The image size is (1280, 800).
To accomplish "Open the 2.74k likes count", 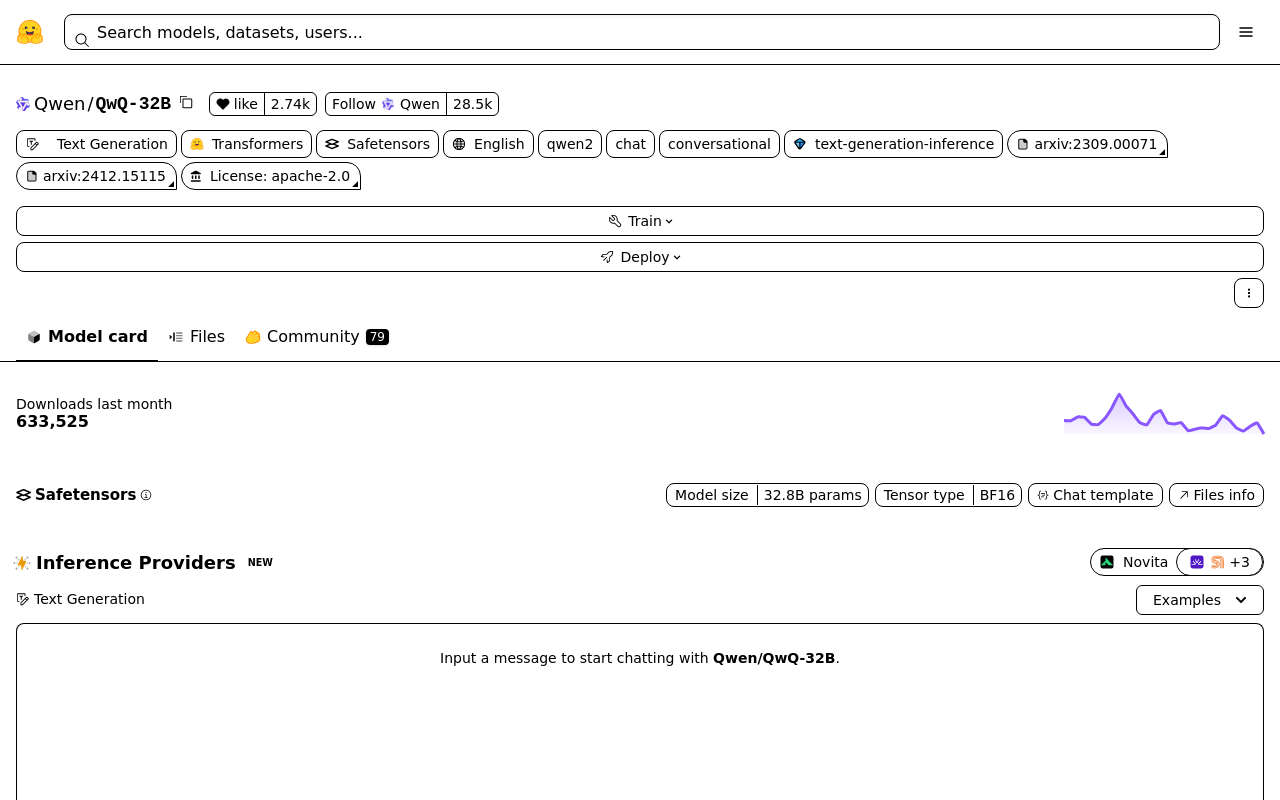I will (x=290, y=104).
